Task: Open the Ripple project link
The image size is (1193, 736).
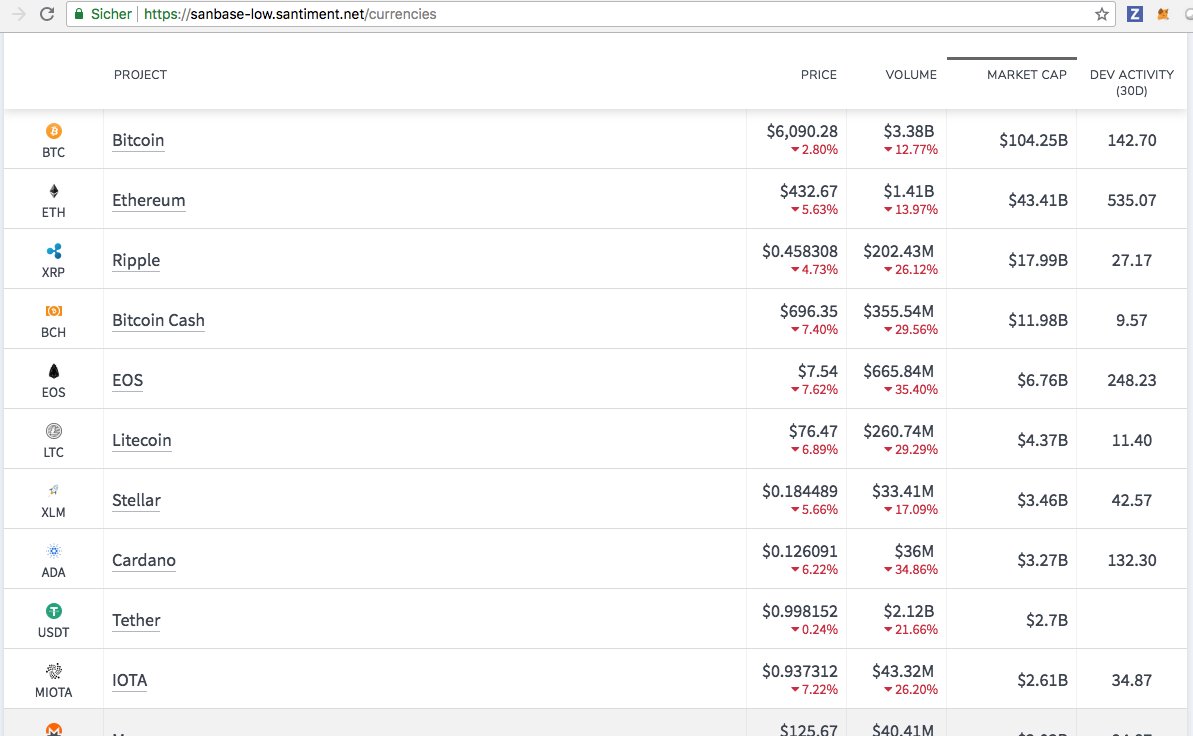Action: (135, 260)
